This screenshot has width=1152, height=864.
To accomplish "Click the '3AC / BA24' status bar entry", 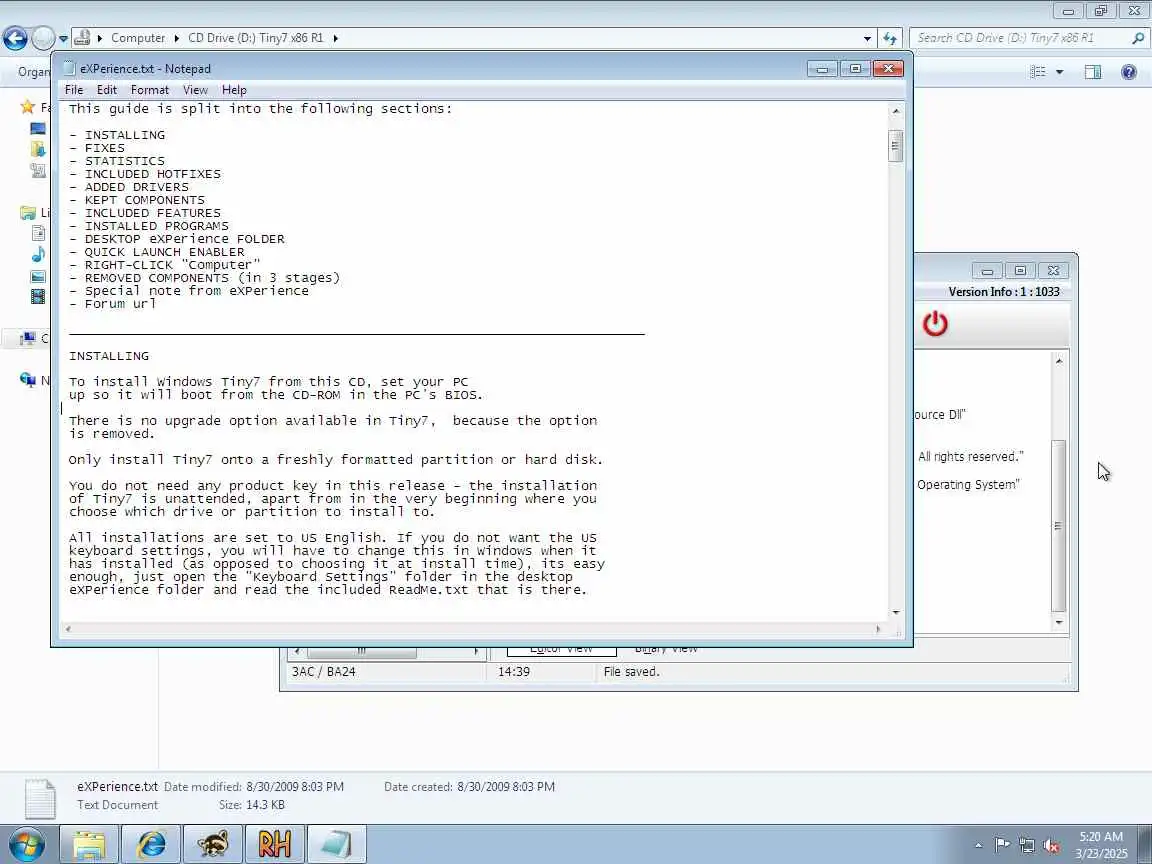I will (323, 672).
